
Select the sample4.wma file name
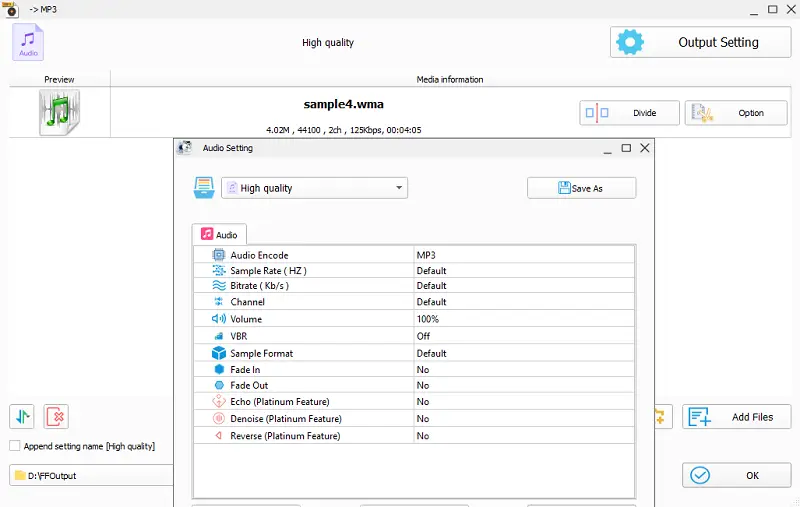(343, 104)
